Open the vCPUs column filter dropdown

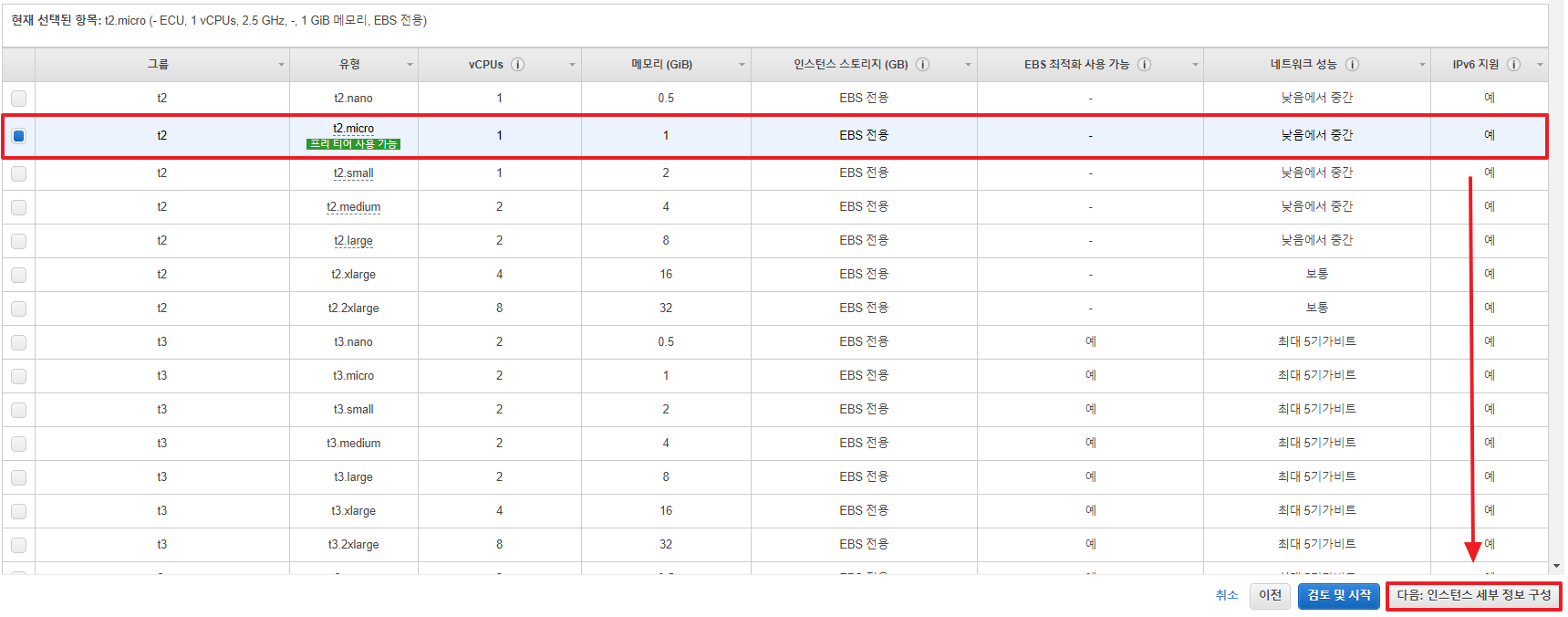573,65
